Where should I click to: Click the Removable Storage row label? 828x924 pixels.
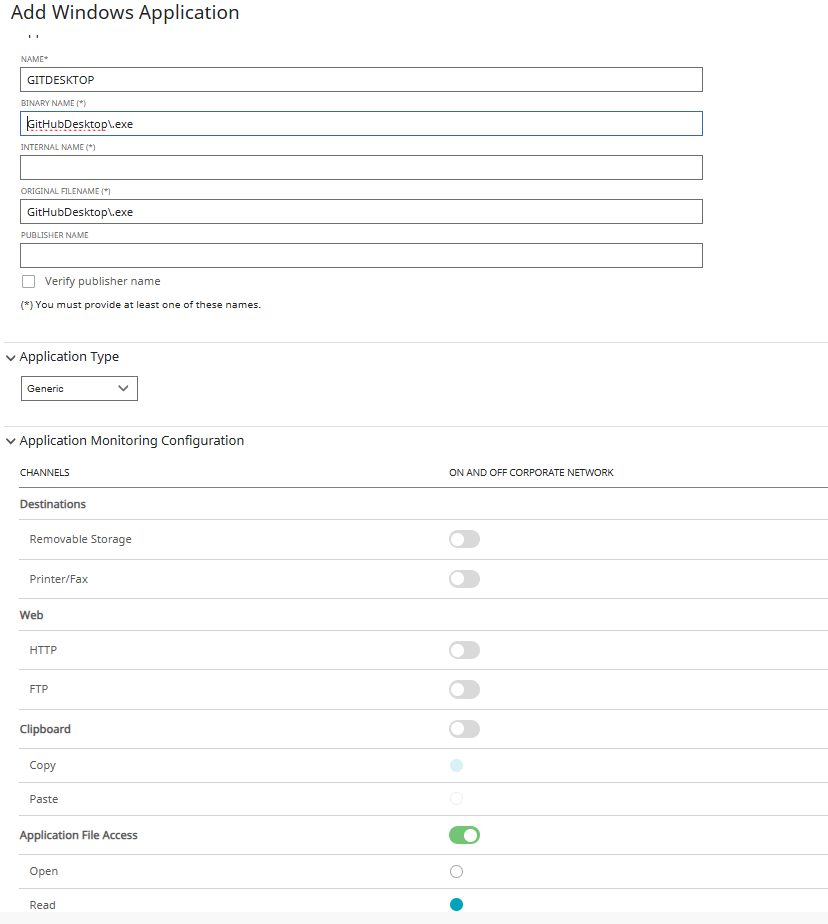click(81, 539)
